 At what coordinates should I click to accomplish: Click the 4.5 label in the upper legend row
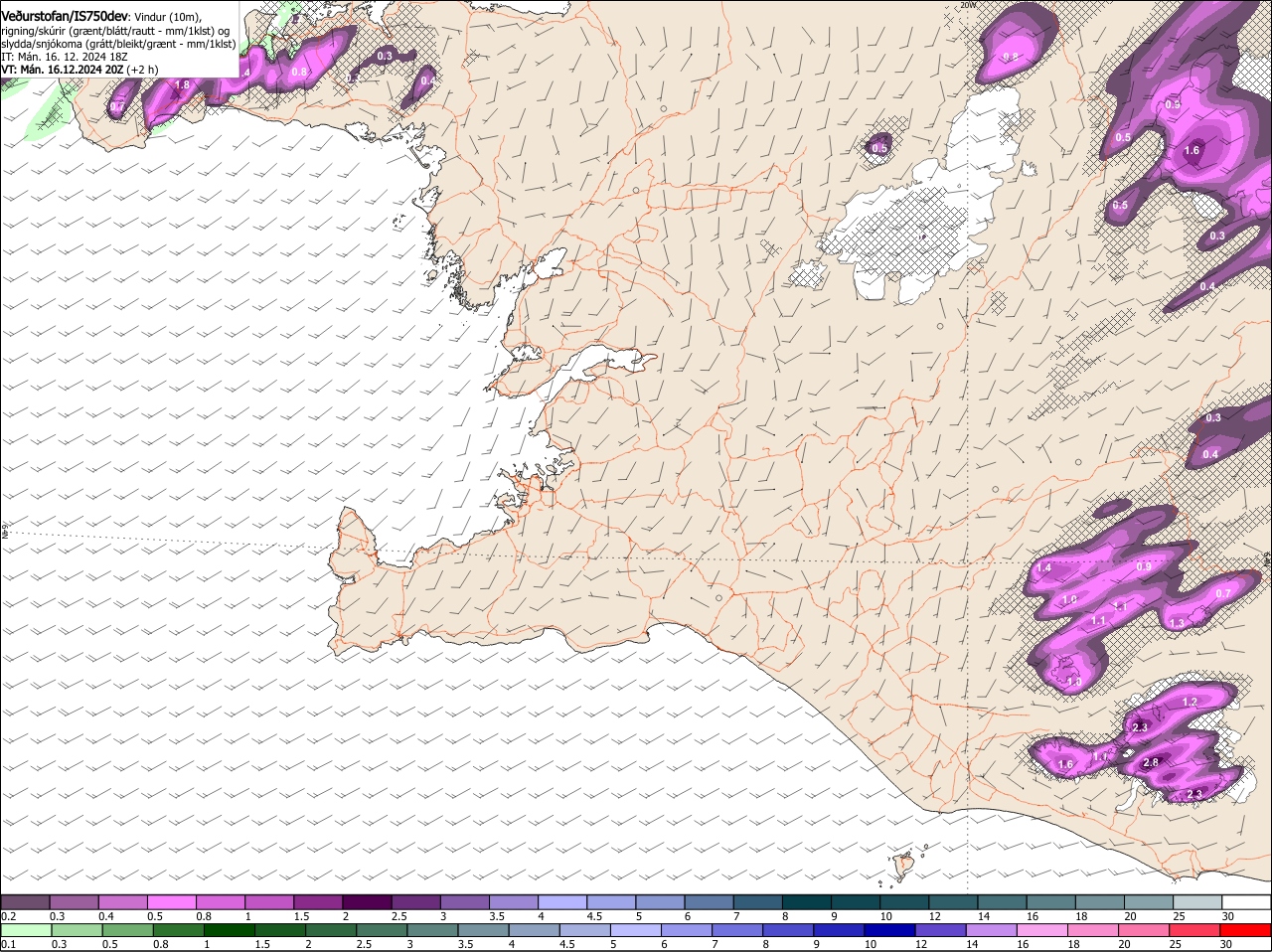pos(595,915)
